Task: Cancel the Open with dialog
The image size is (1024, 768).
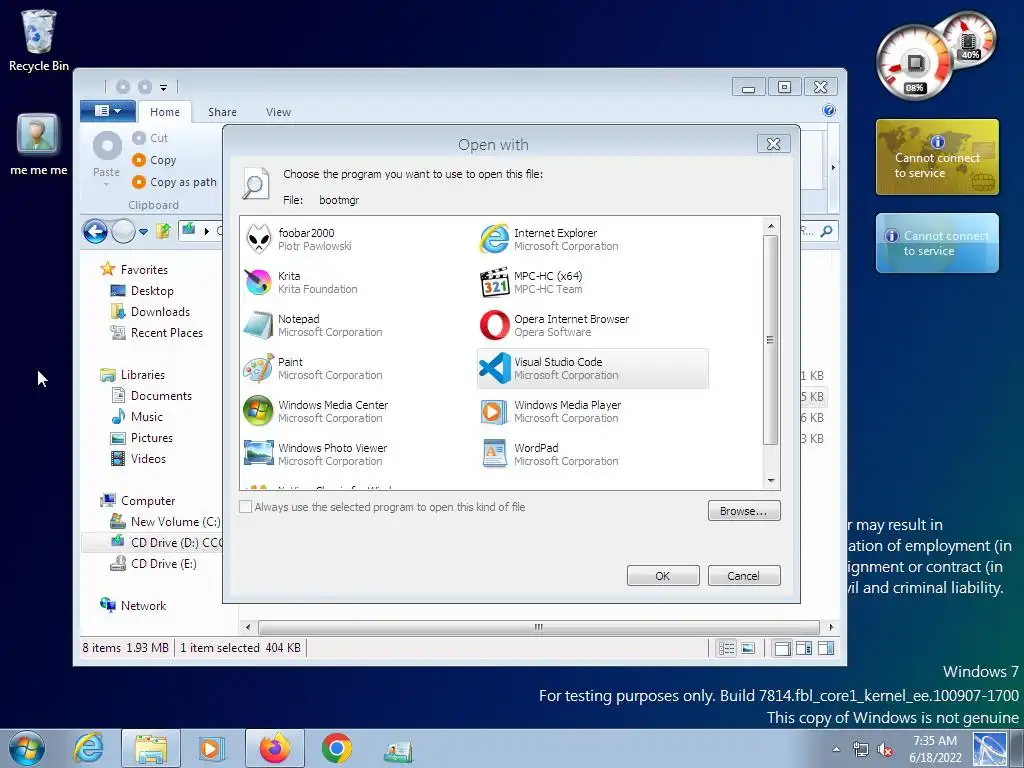Action: pos(744,575)
